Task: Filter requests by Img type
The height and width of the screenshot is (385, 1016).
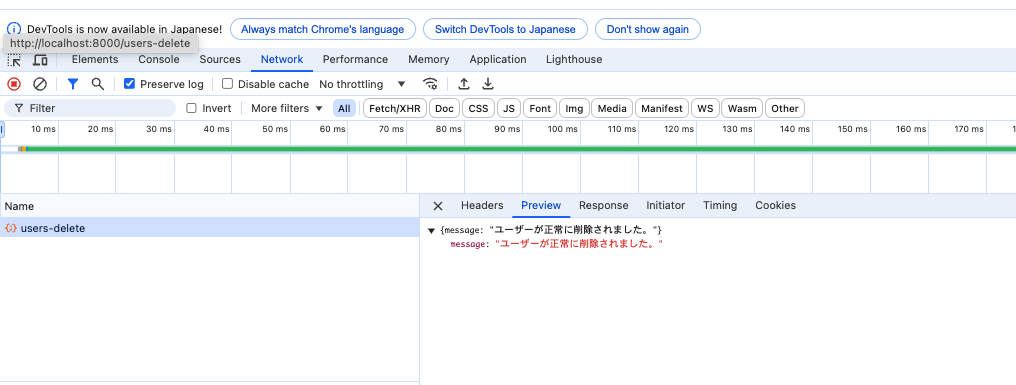Action: click(574, 108)
